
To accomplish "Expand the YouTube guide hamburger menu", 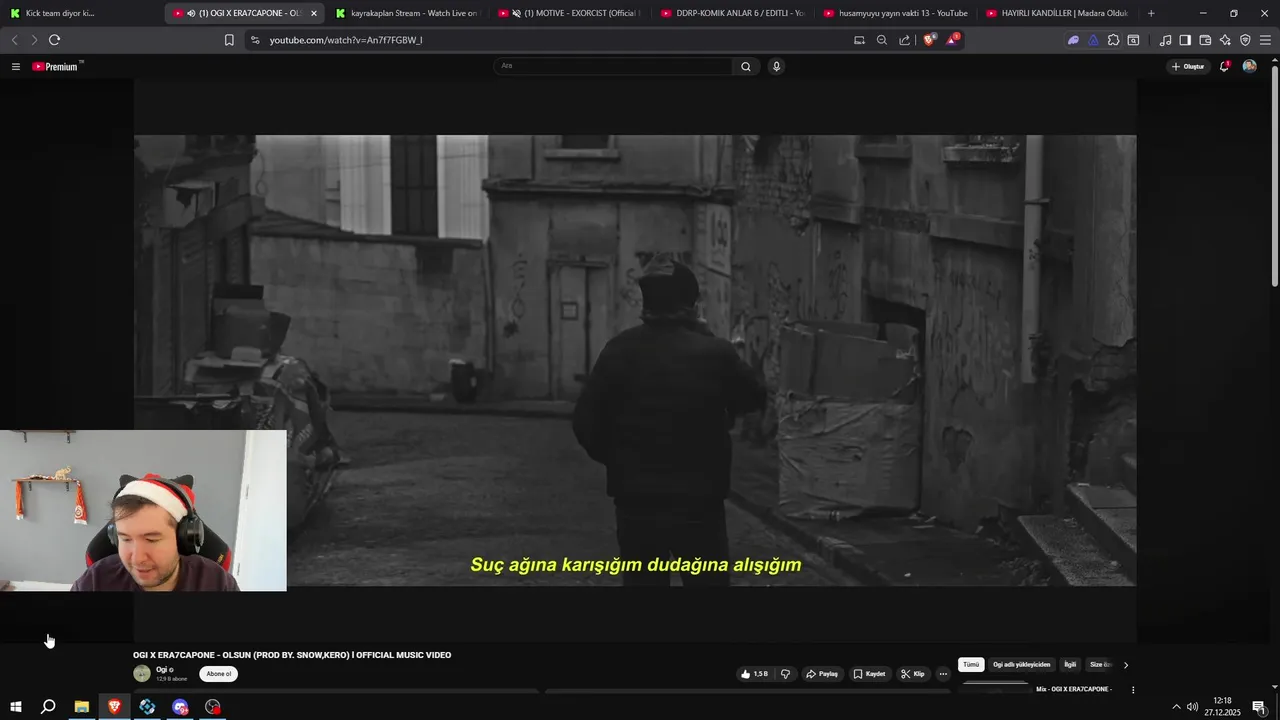I will pos(16,66).
